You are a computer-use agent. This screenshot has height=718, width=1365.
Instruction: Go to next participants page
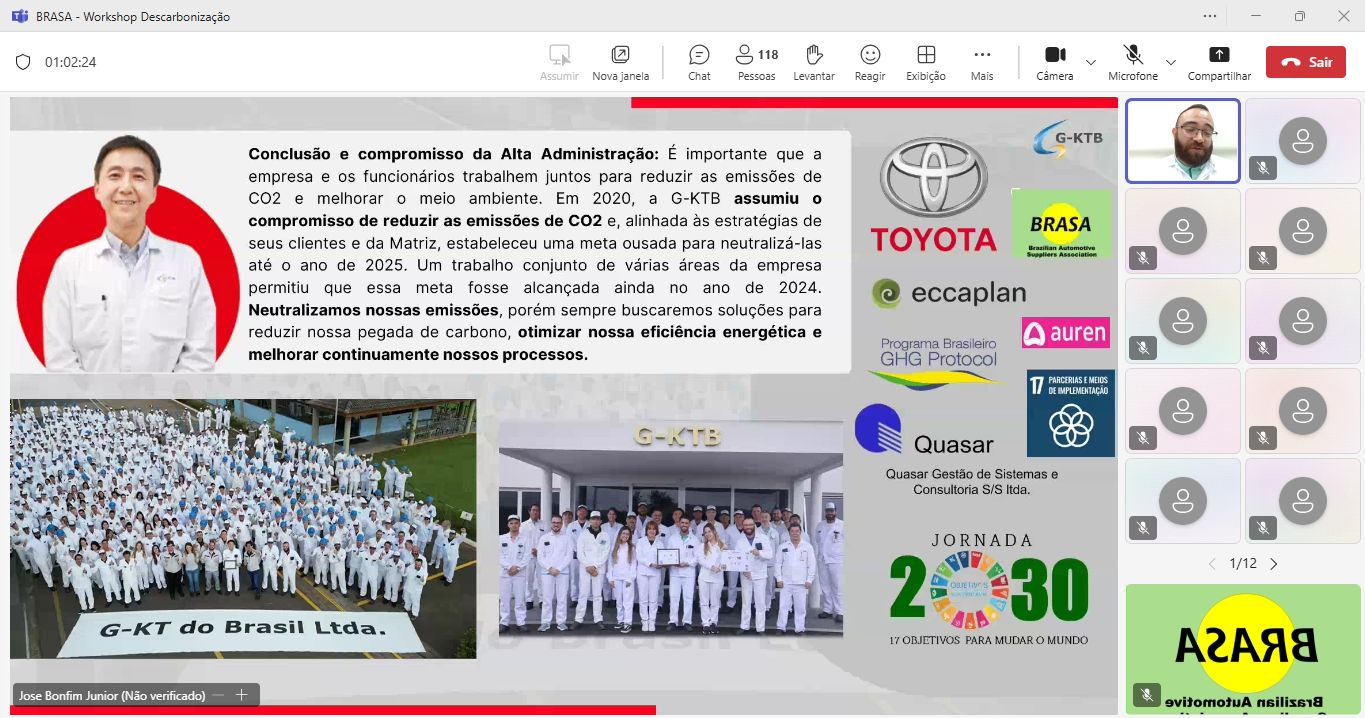(x=1273, y=564)
